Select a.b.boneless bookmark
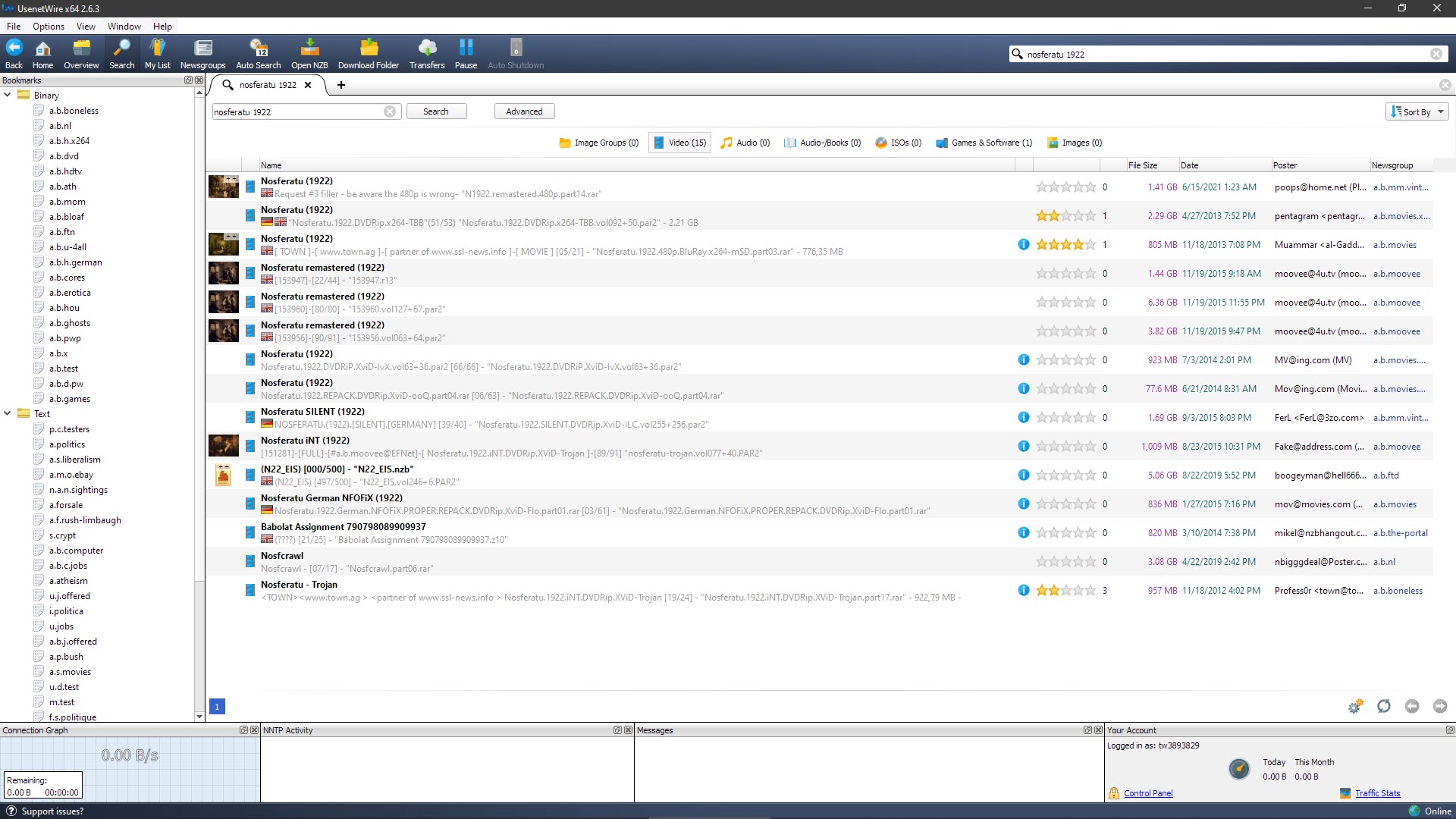This screenshot has width=1456, height=819. pyautogui.click(x=74, y=110)
